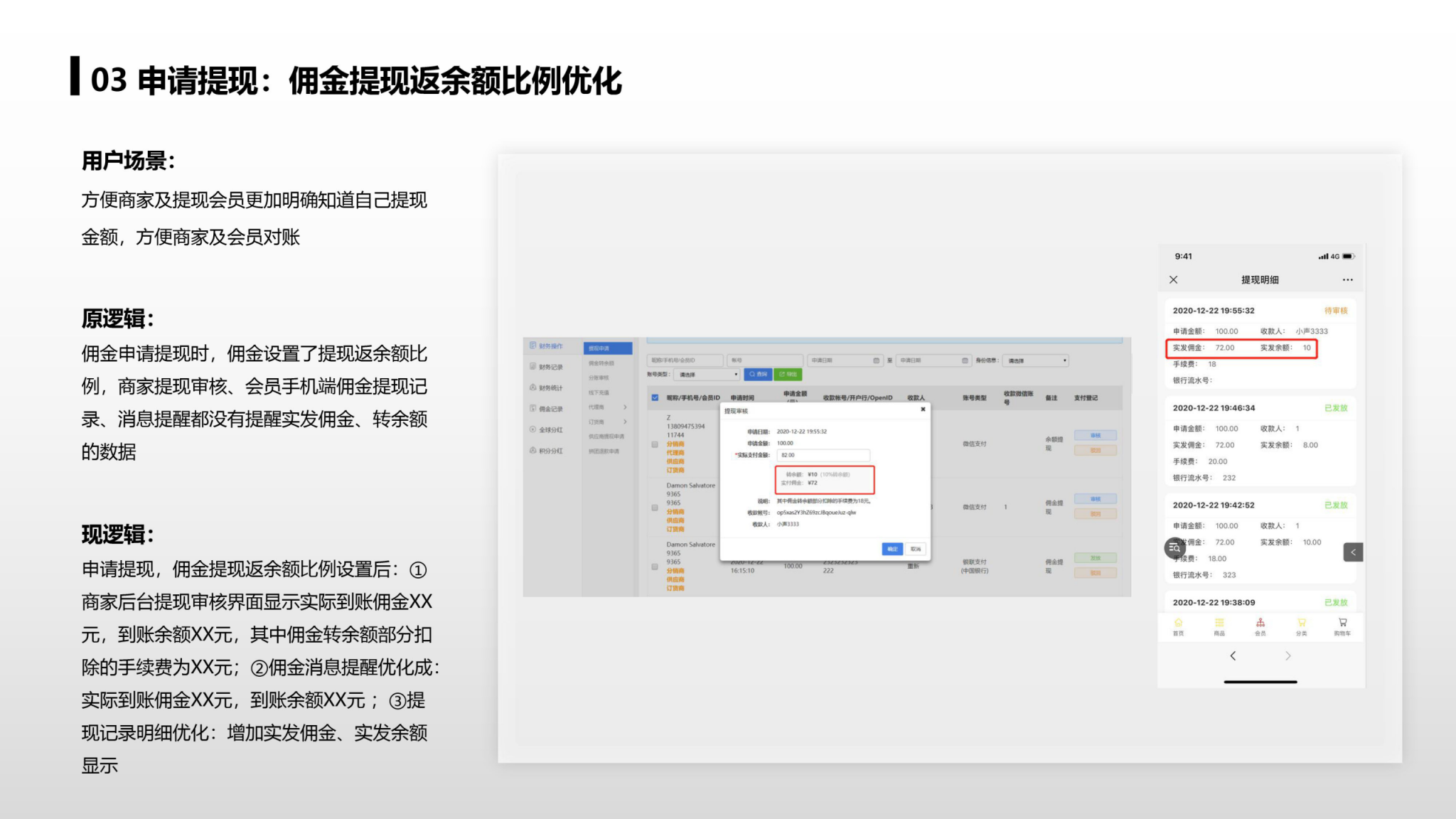Close the 提现审核 dialog with its X
Viewport: 1456px width, 819px height.
point(923,409)
